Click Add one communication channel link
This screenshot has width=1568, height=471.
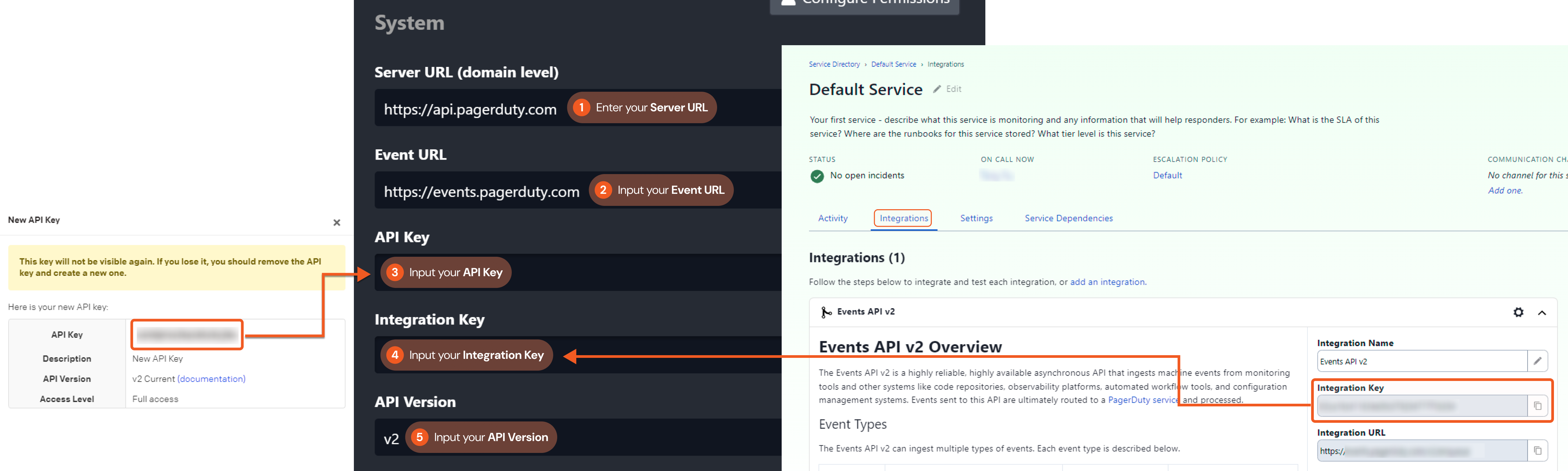(x=1505, y=191)
